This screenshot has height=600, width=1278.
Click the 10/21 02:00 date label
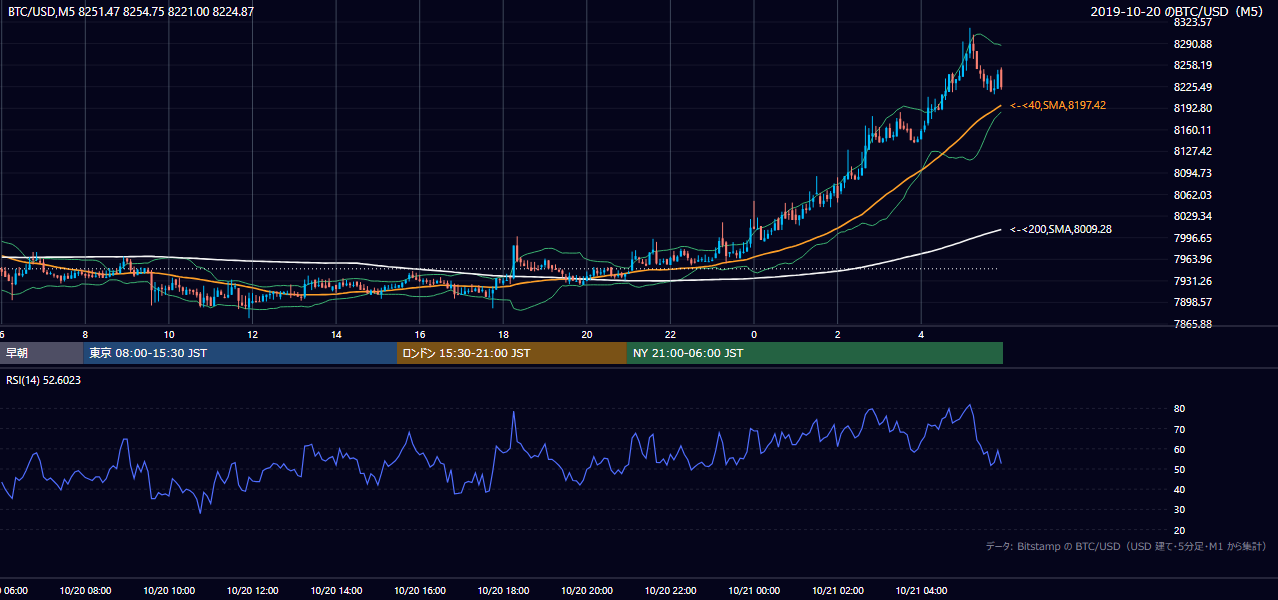pyautogui.click(x=837, y=591)
